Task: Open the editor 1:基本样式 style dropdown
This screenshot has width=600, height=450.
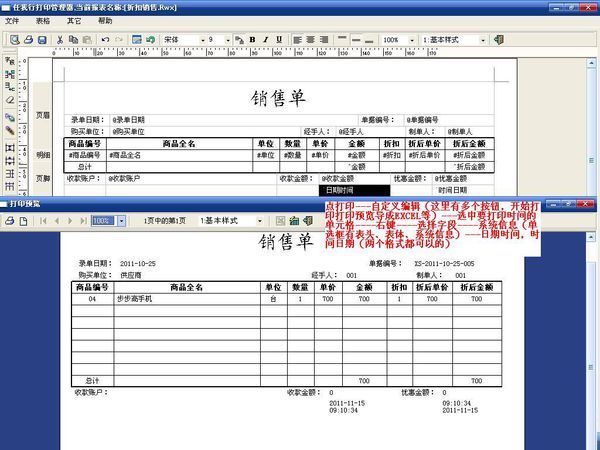Action: [483, 40]
